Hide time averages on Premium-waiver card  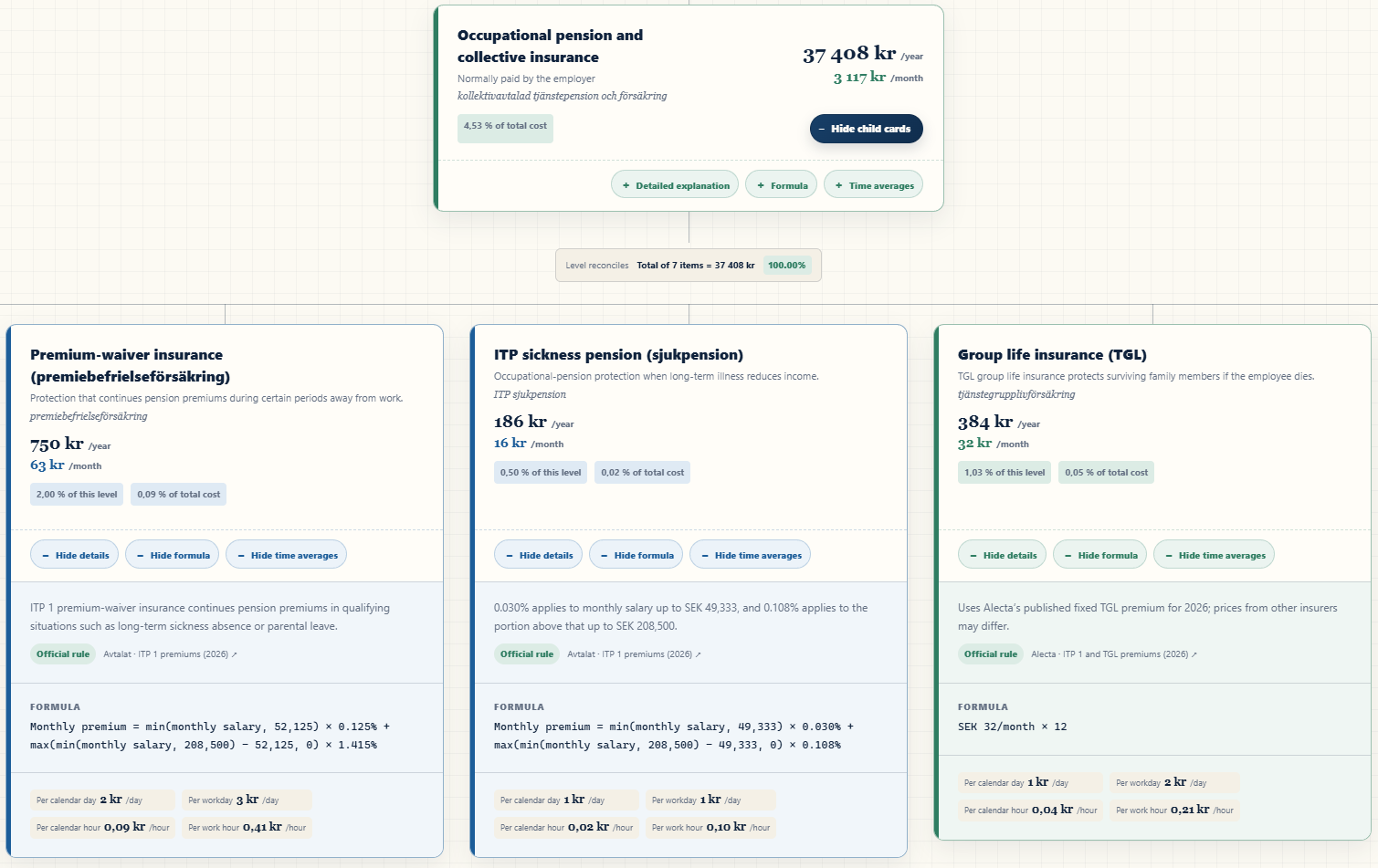(286, 555)
